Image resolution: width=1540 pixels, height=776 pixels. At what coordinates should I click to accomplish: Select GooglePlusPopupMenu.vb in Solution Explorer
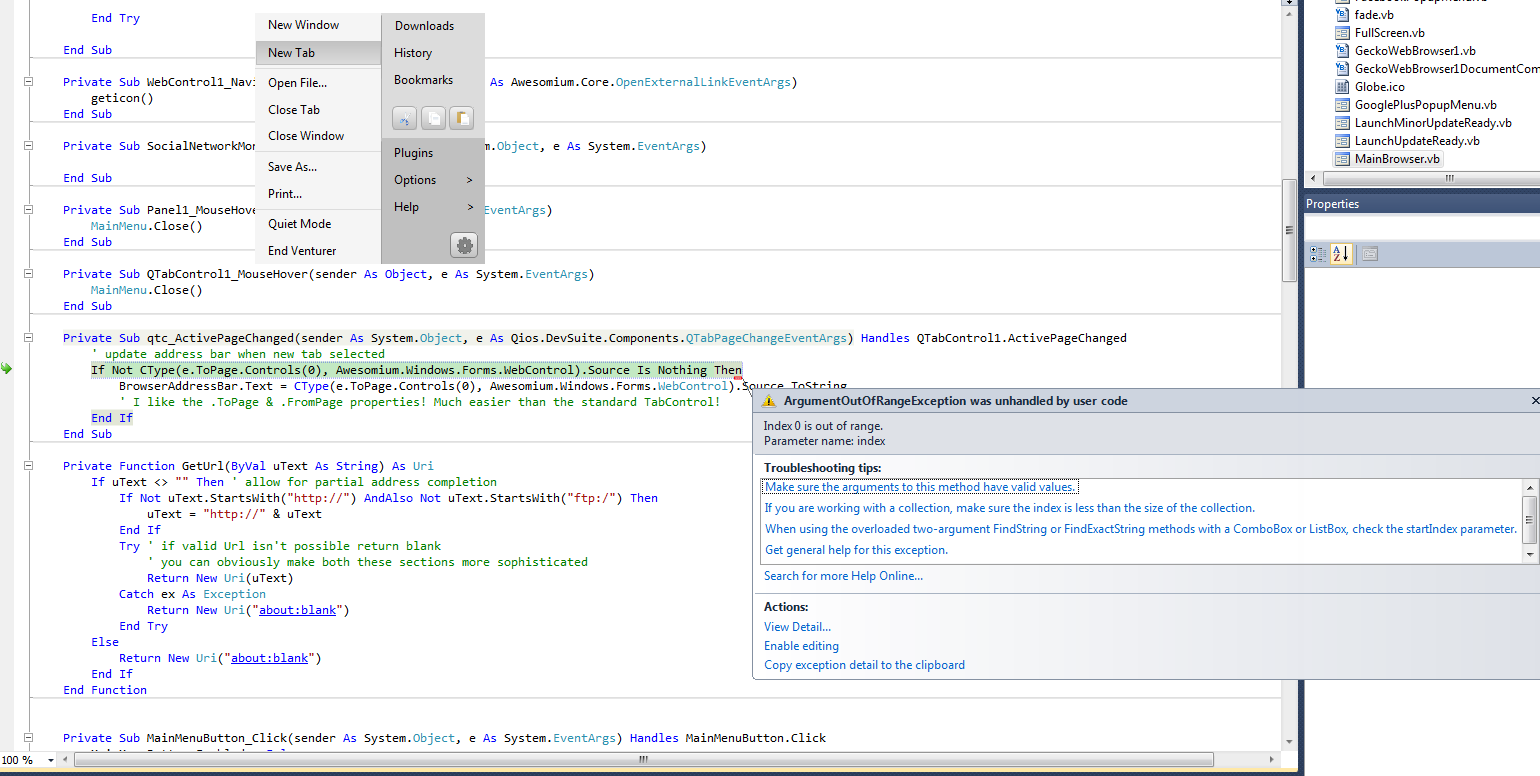[x=1425, y=105]
